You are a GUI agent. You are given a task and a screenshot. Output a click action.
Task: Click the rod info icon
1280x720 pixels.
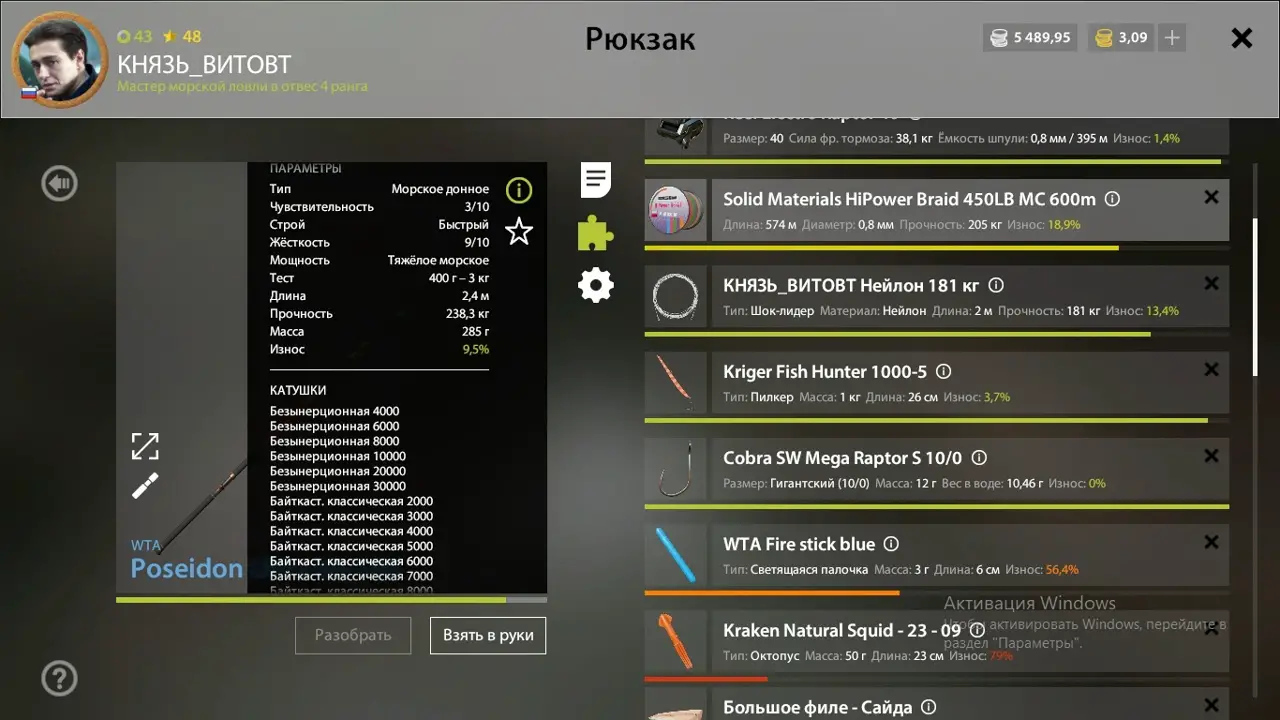tap(519, 190)
